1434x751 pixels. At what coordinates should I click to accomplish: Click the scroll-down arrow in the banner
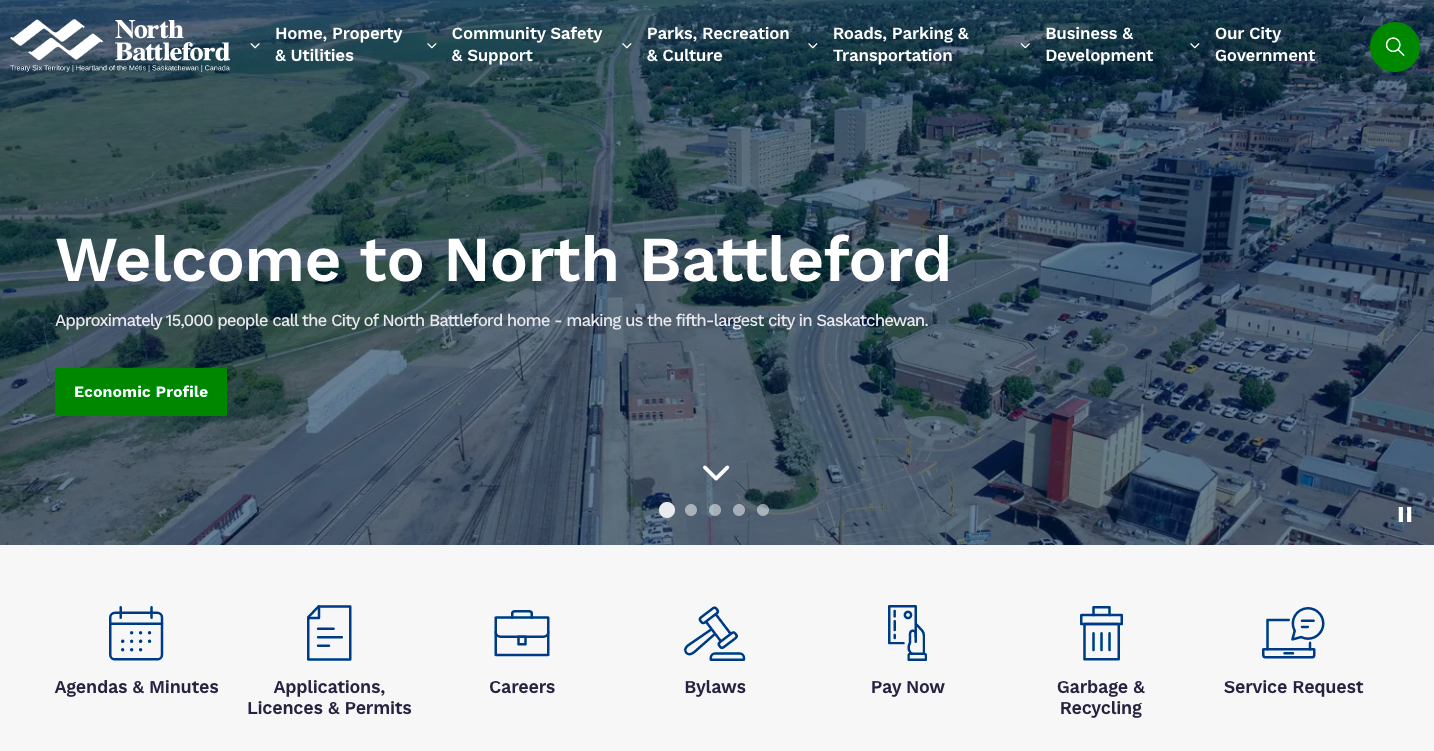point(716,473)
